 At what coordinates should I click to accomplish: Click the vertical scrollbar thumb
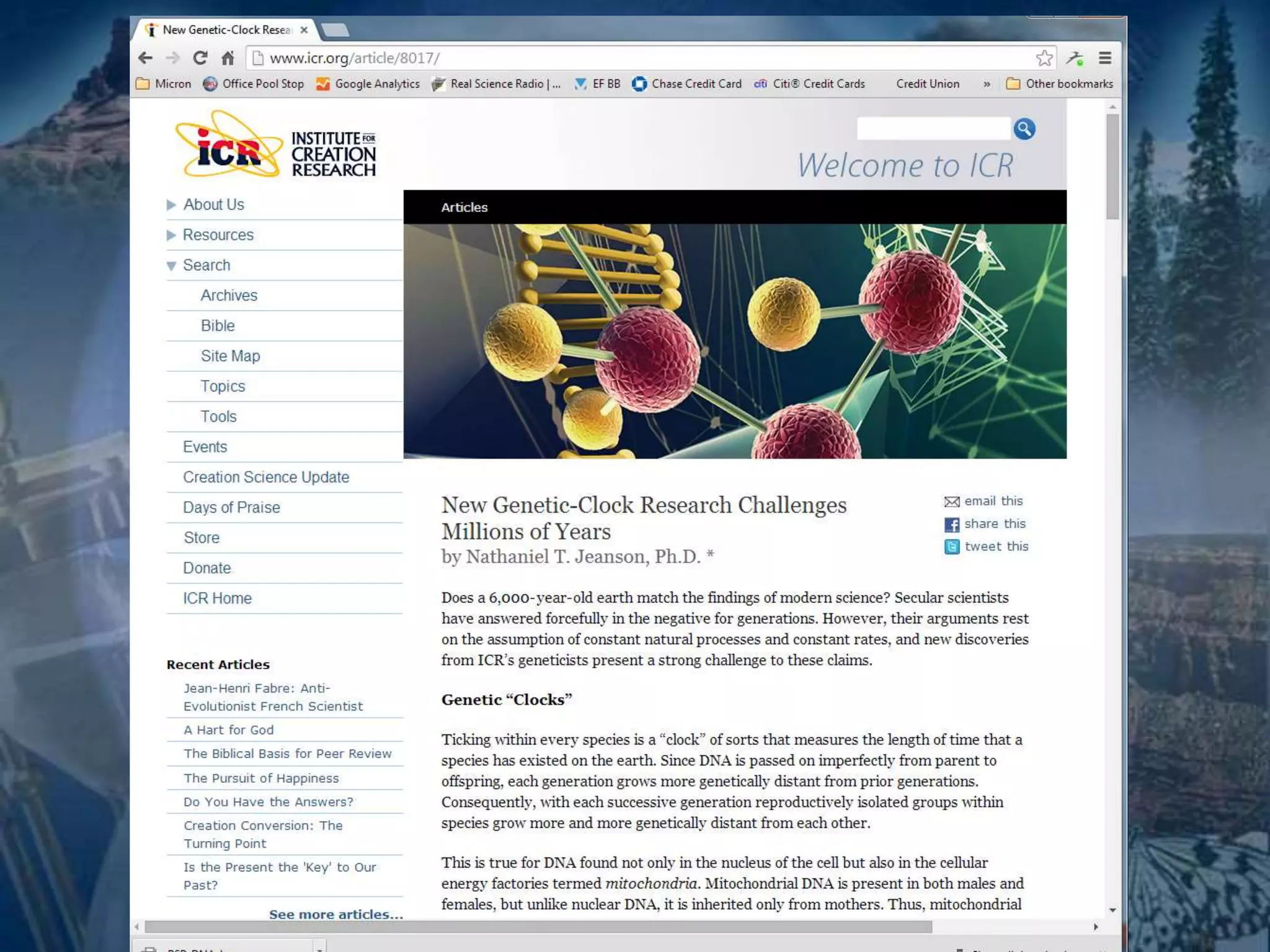point(1112,167)
